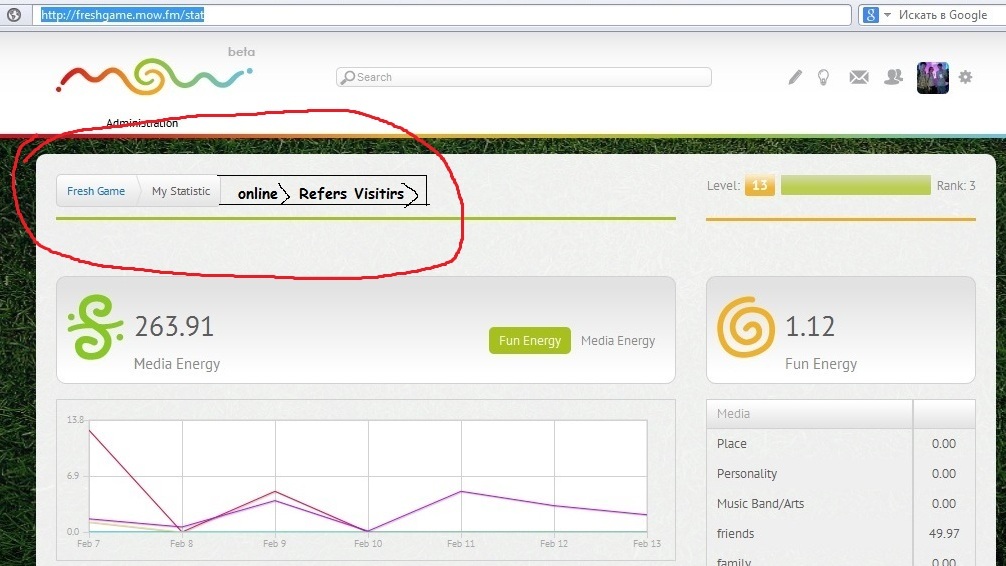The image size is (1006, 566).
Task: Click the Level 13 badge
Action: pos(760,185)
